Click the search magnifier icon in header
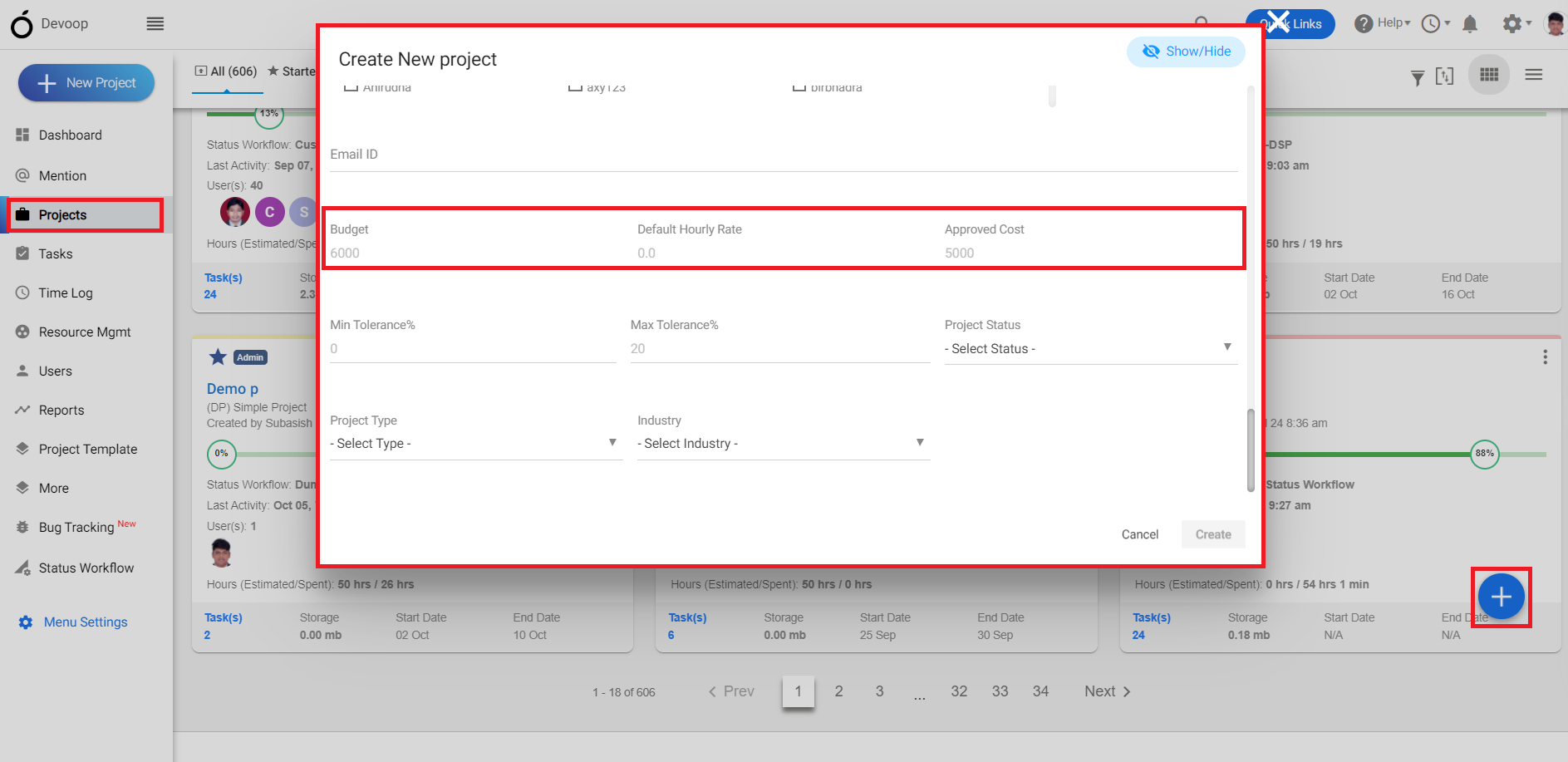Screen dimensions: 1568x762 pos(1202,23)
